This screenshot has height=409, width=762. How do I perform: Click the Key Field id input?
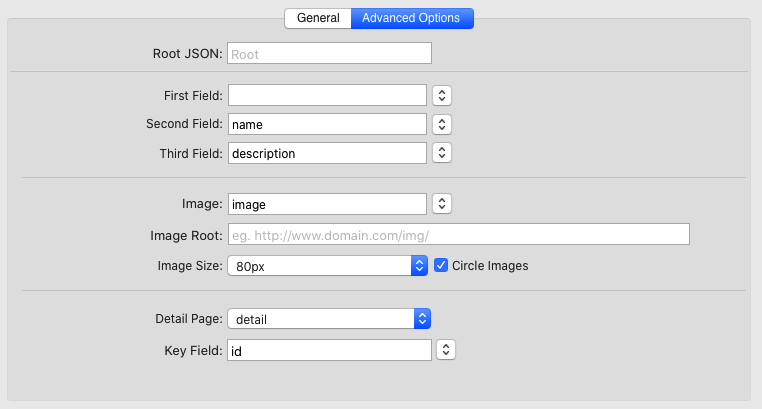(x=329, y=350)
